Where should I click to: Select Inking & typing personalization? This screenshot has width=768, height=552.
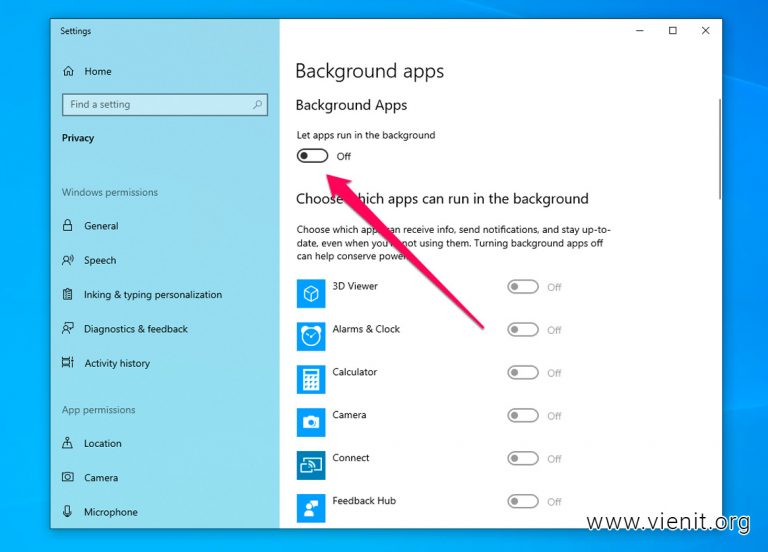pos(152,295)
